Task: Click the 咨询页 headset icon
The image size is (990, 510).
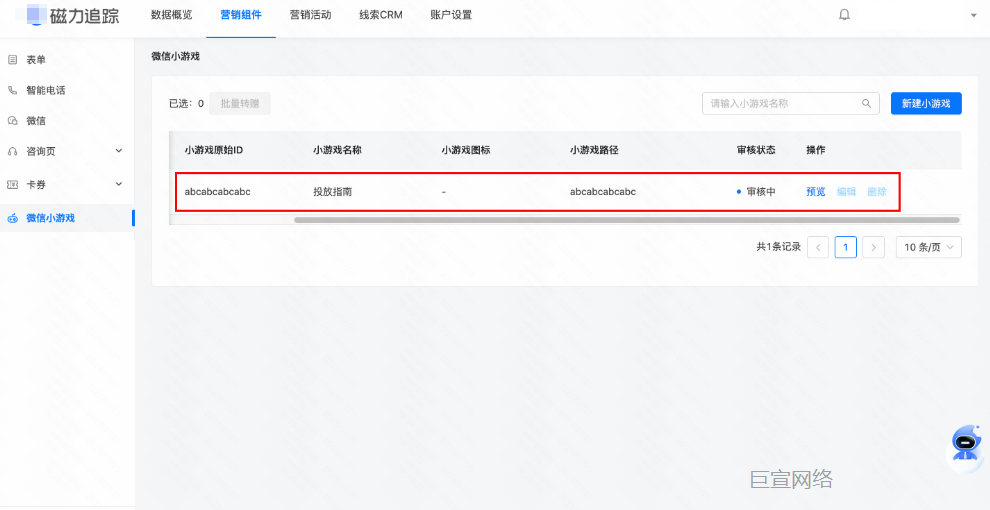Action: click(x=12, y=151)
